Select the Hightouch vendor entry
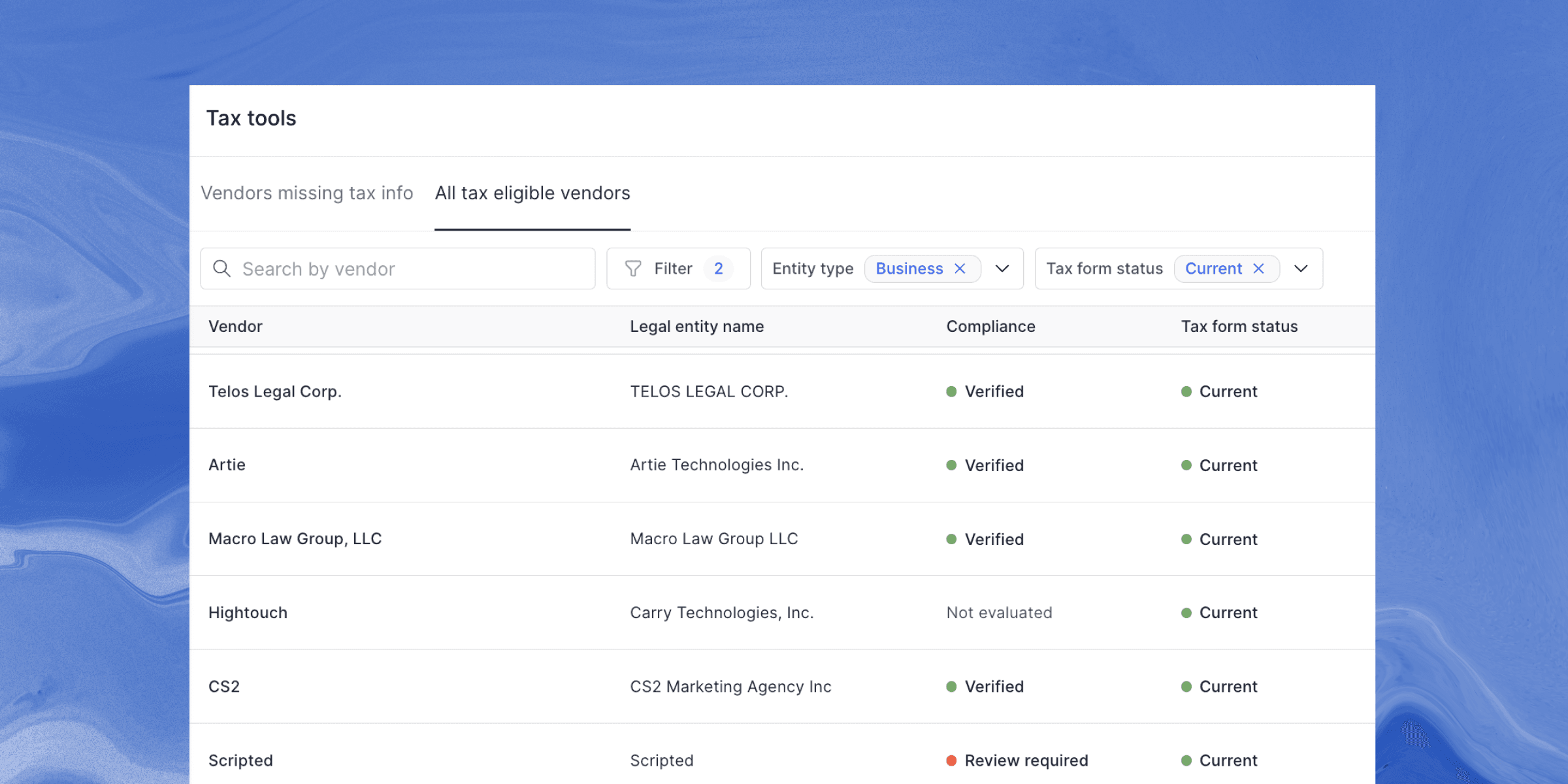The image size is (1568, 784). point(248,613)
